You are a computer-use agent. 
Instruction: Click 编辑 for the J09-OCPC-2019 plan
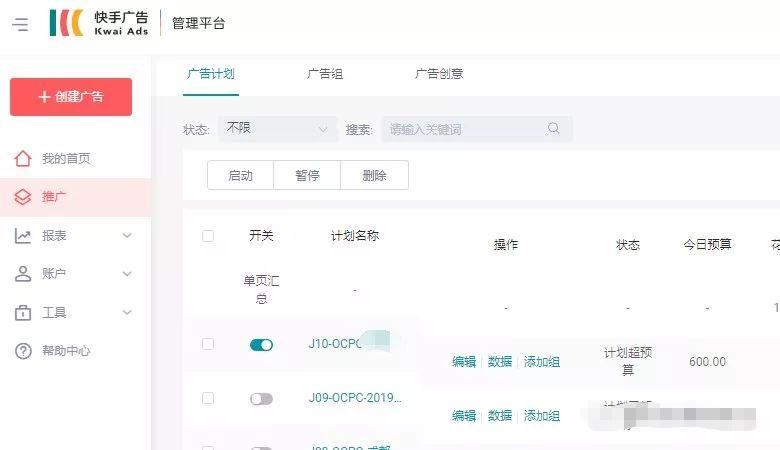464,416
